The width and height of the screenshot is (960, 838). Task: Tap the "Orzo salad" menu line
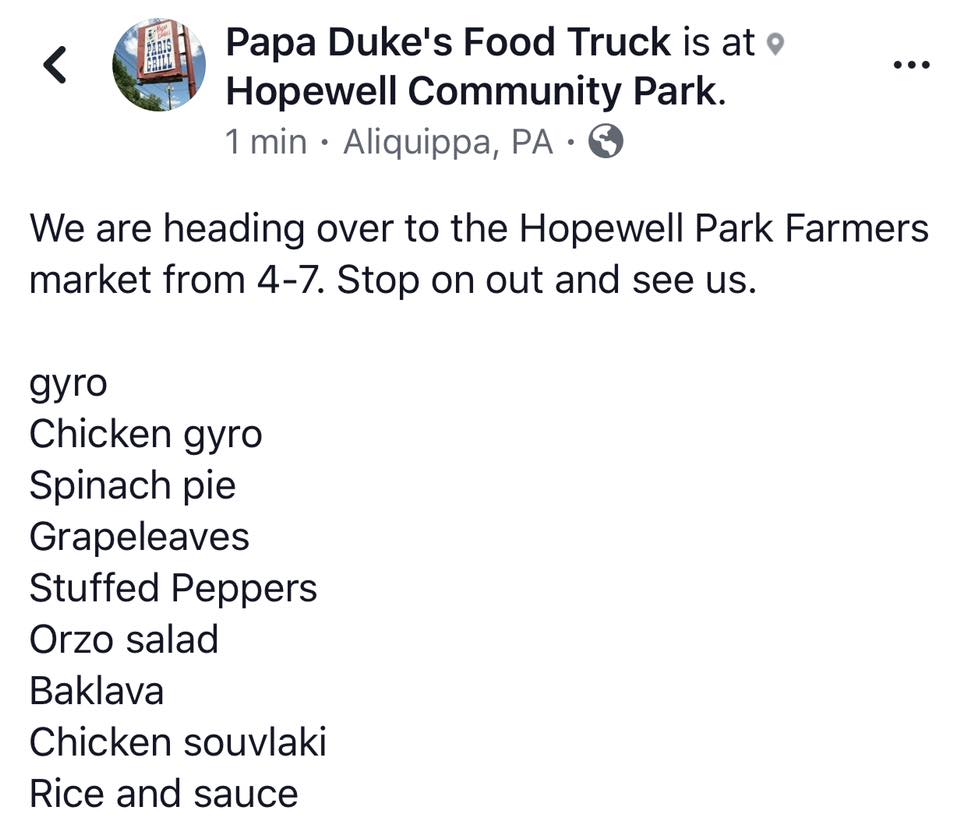[123, 639]
